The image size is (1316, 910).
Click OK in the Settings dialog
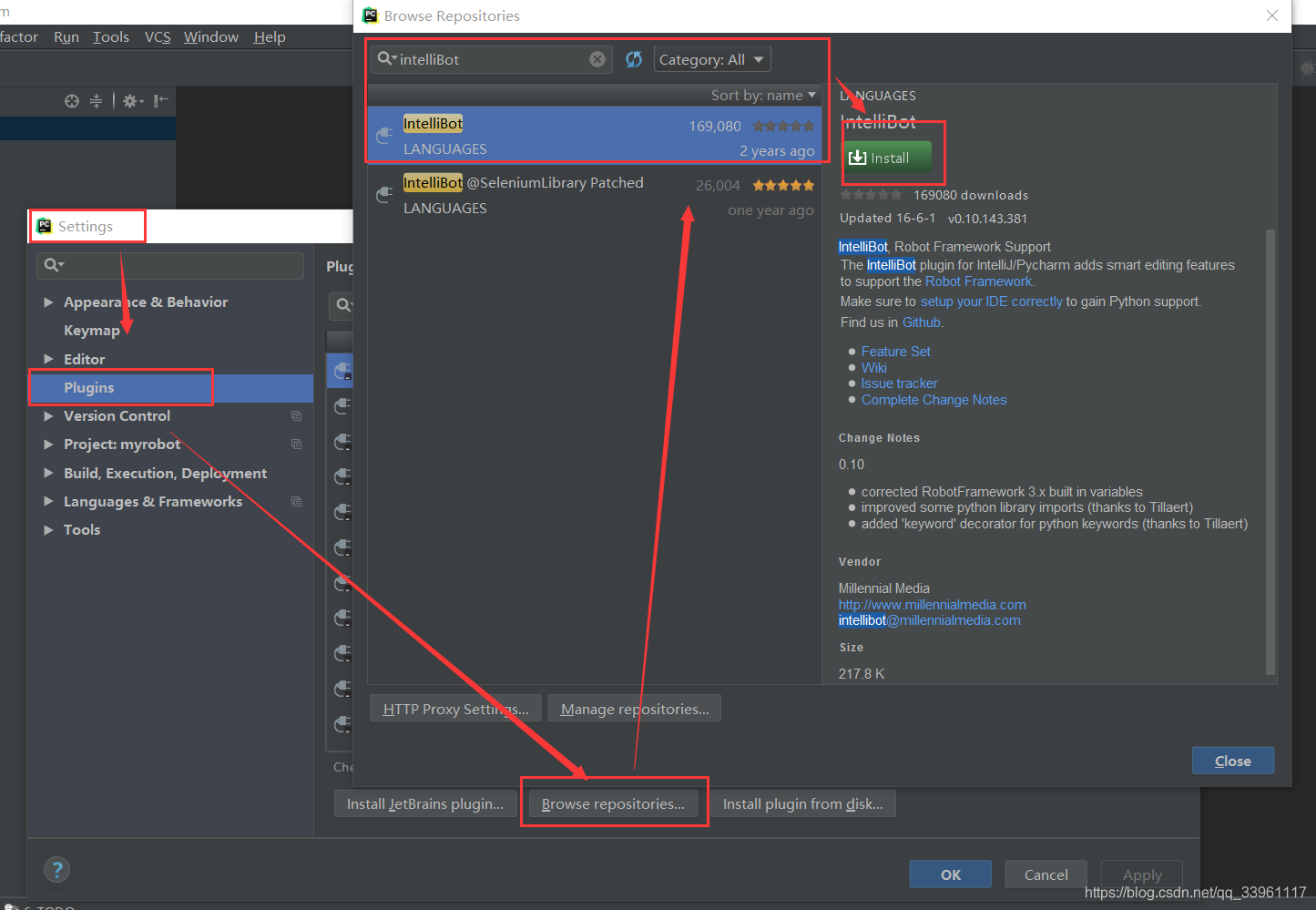[951, 874]
